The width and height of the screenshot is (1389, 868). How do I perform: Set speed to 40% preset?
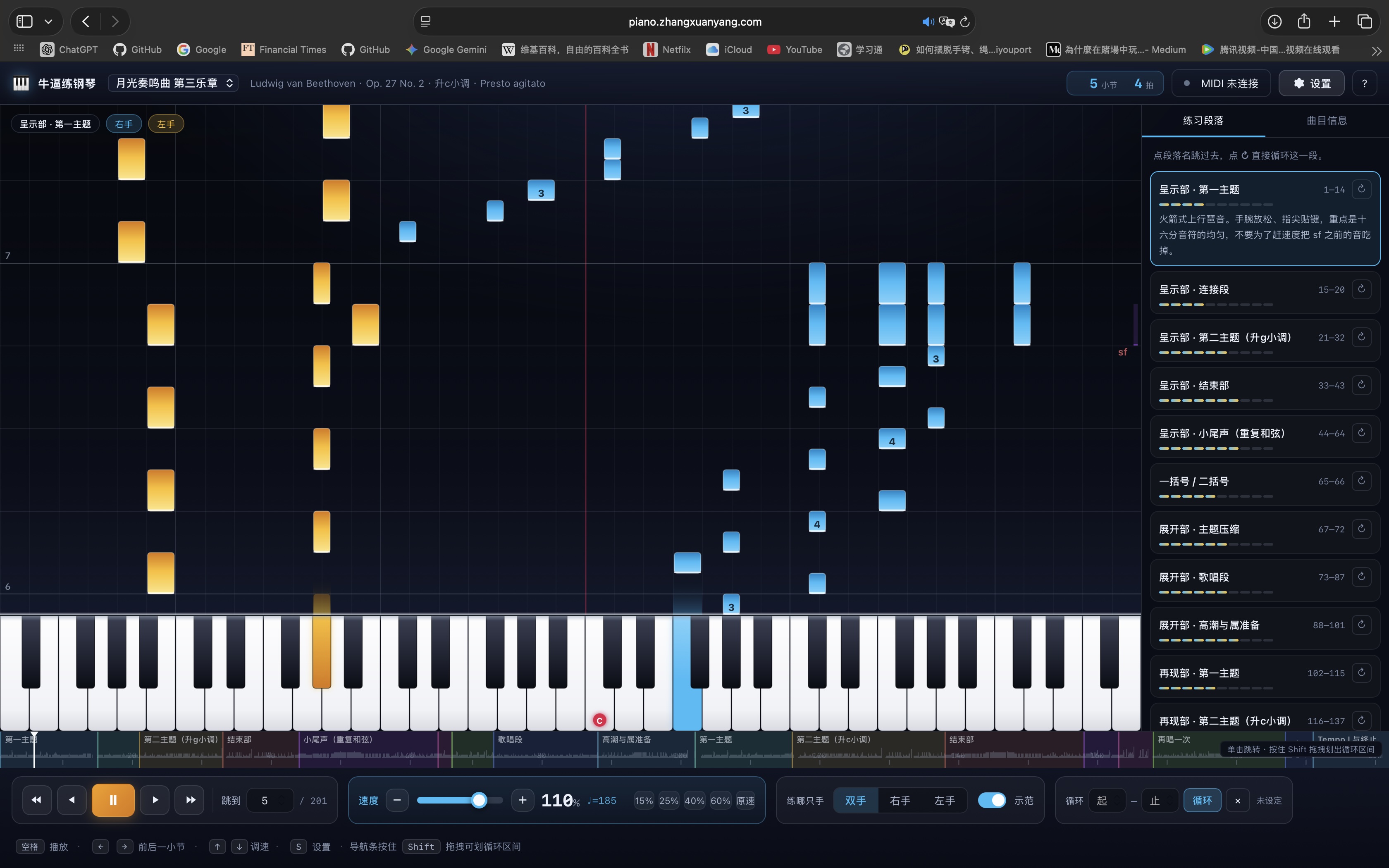click(694, 800)
